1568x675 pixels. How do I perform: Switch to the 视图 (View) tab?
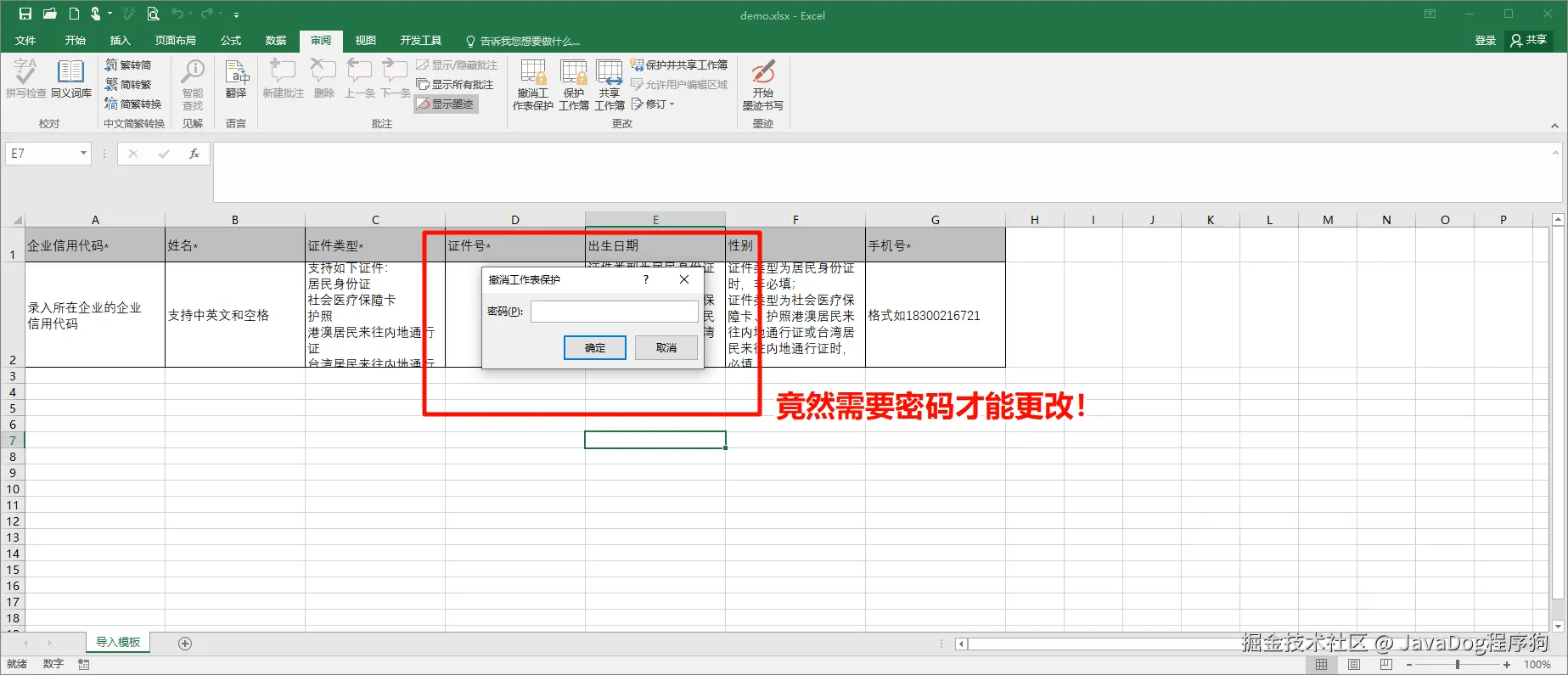[x=366, y=41]
